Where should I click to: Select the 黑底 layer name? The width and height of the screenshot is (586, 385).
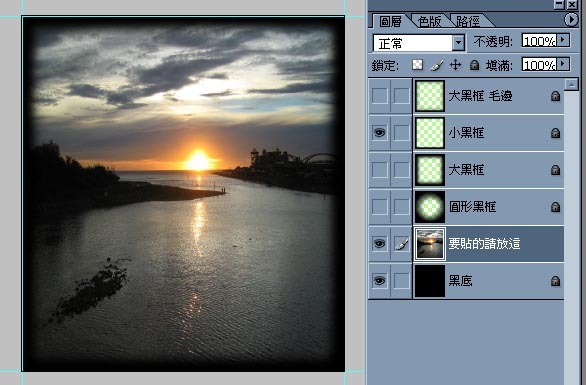click(x=460, y=281)
